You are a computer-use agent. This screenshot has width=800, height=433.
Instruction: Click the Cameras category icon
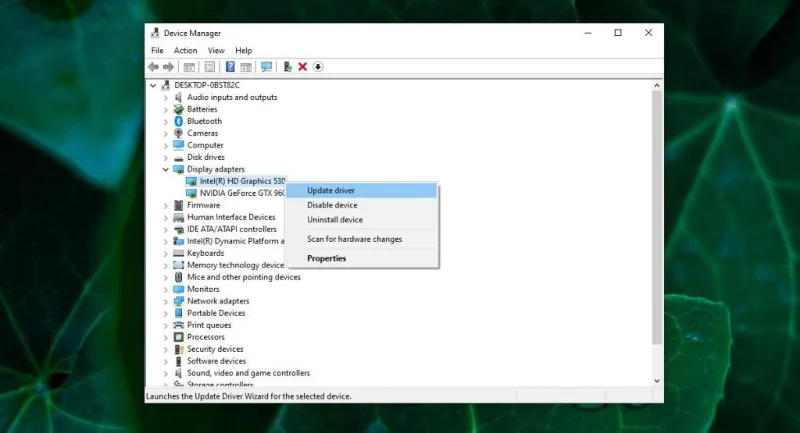(x=179, y=133)
